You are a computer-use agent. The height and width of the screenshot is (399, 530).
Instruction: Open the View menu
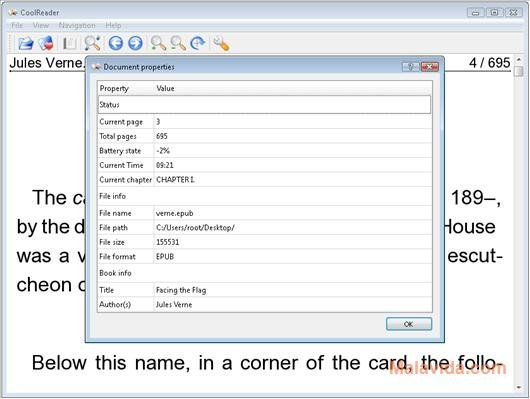point(41,25)
